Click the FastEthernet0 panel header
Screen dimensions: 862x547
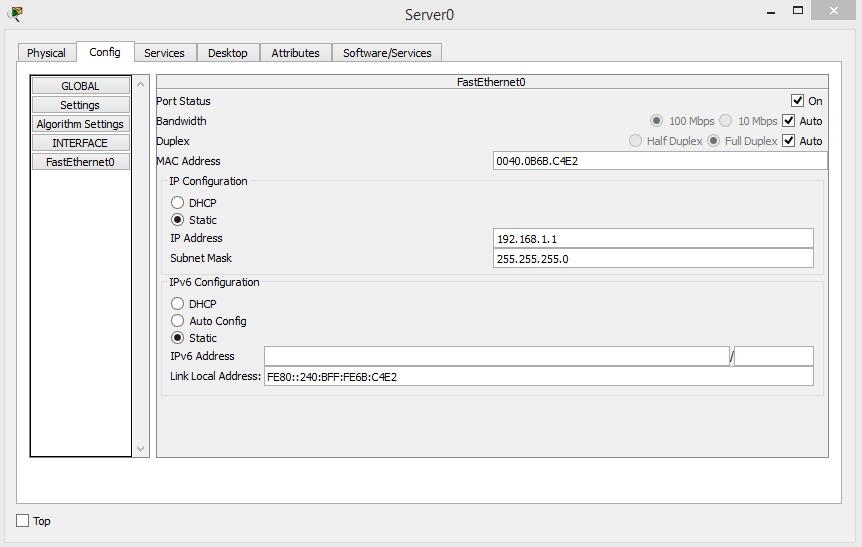tap(492, 82)
